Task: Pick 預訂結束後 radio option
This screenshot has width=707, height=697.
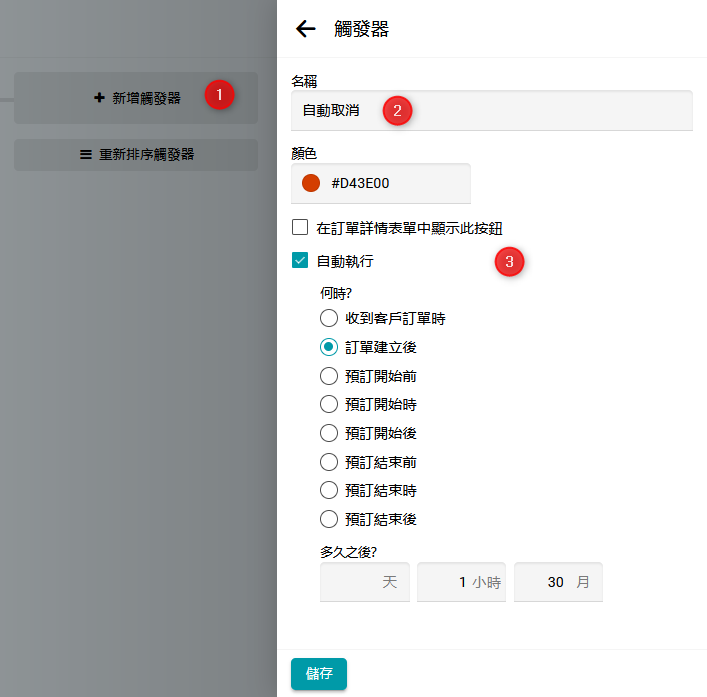Action: pyautogui.click(x=328, y=519)
